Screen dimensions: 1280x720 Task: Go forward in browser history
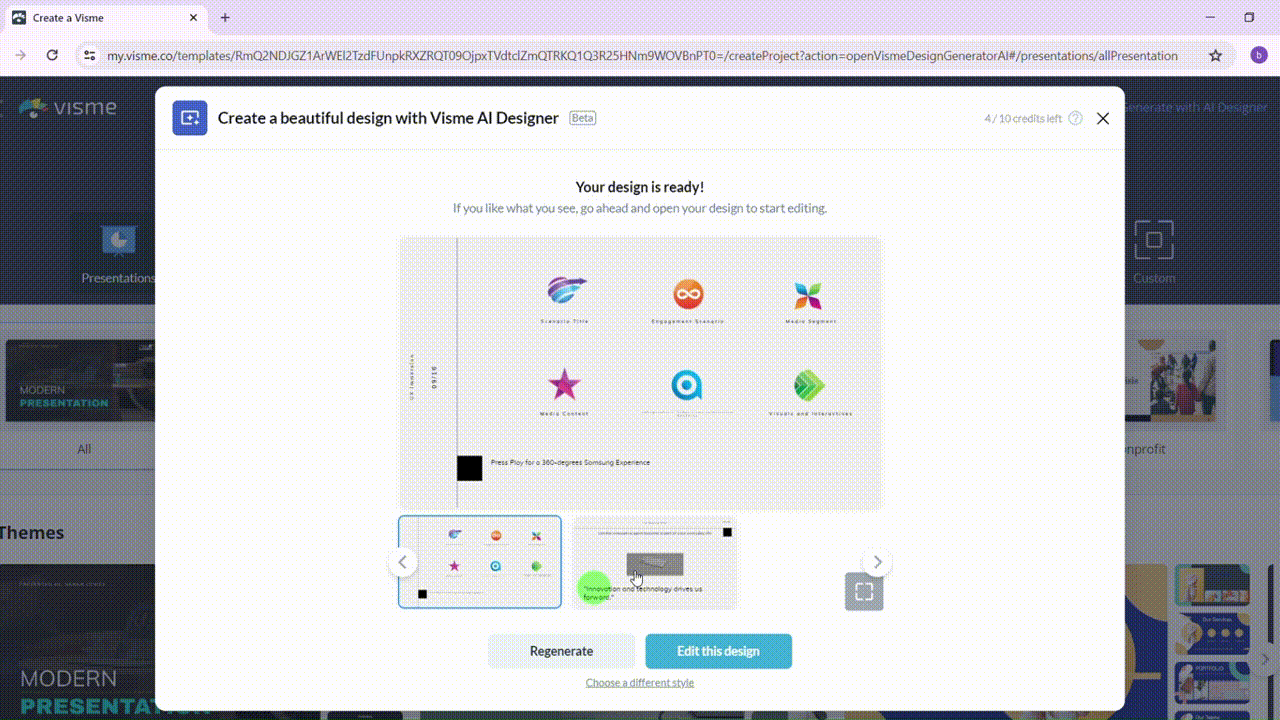pyautogui.click(x=20, y=56)
